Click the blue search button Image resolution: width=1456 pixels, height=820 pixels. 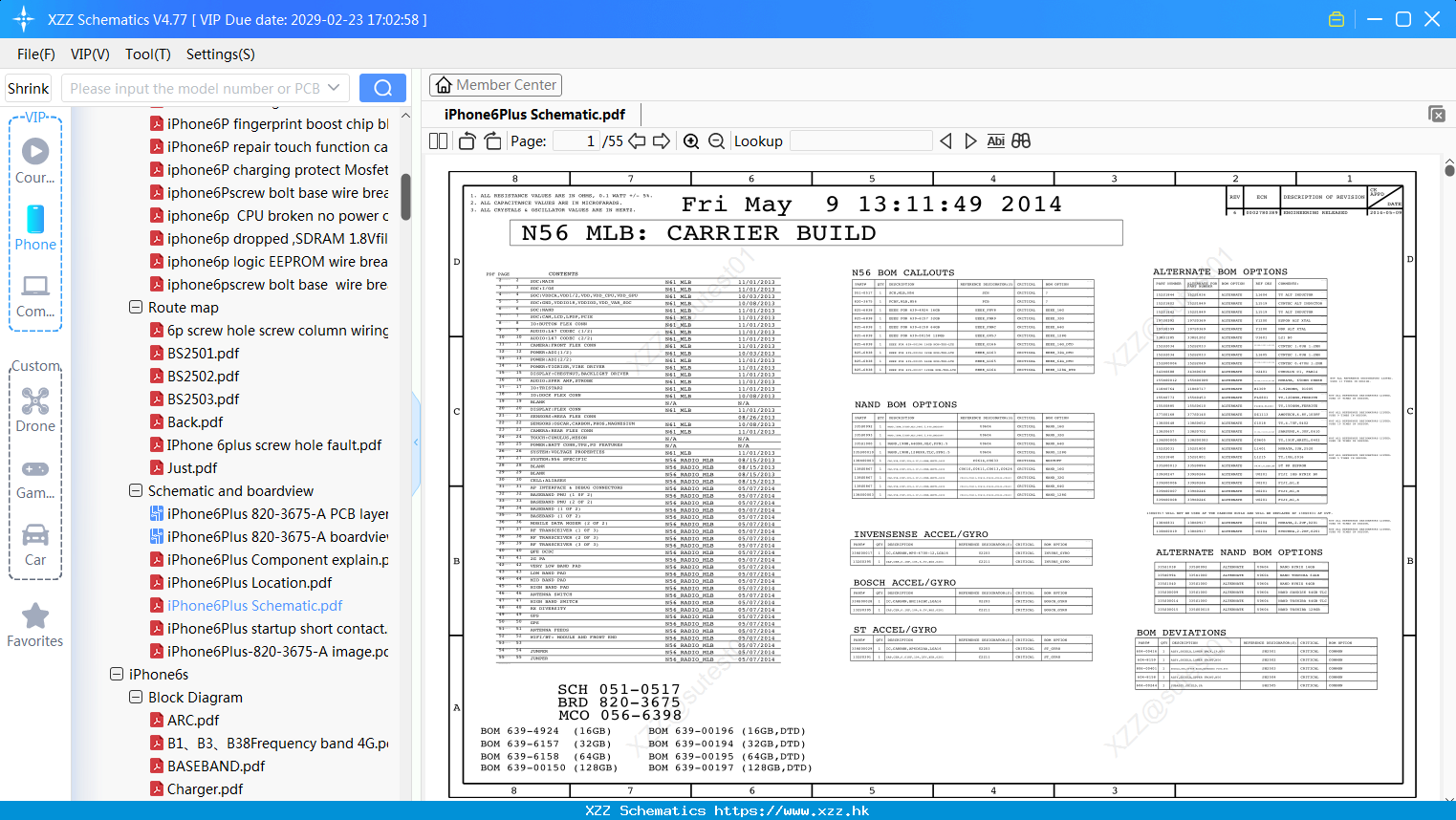click(382, 88)
